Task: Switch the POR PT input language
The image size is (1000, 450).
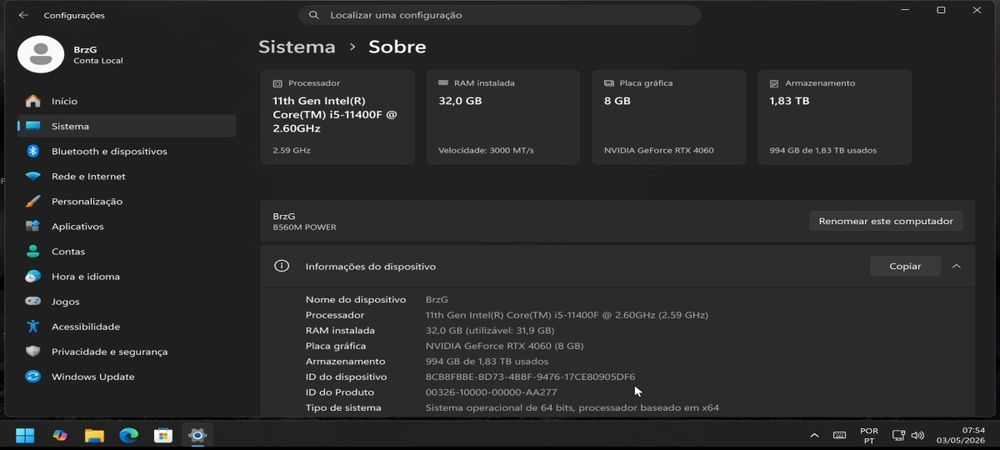Action: coord(869,436)
